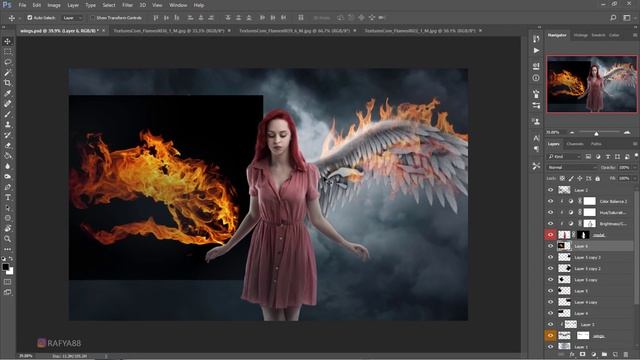The width and height of the screenshot is (640, 360).
Task: Filter layers by pixel layers icon
Action: (588, 157)
